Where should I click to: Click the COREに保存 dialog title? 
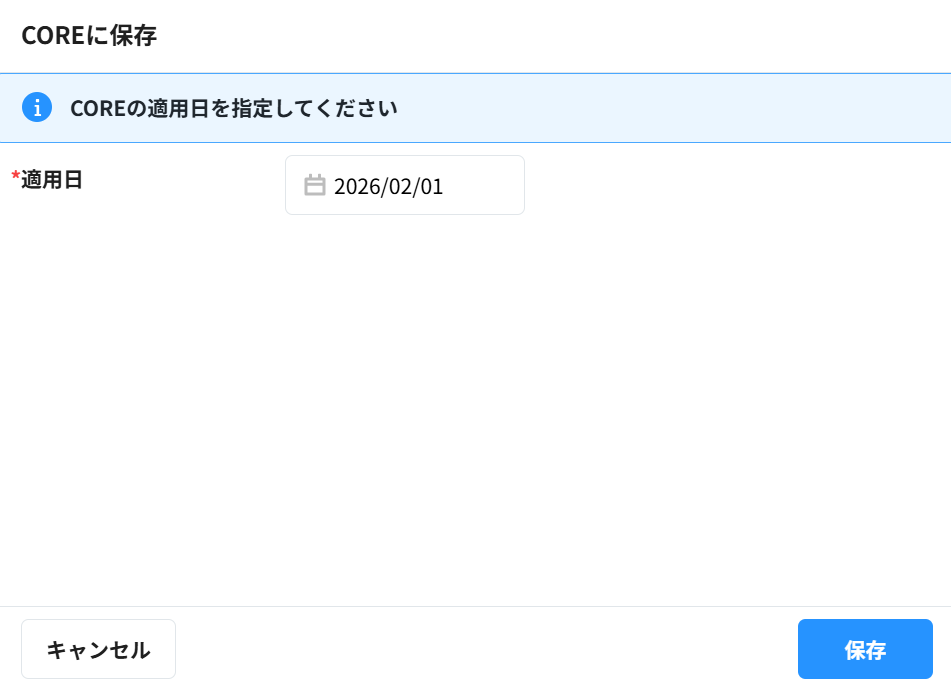tap(89, 36)
